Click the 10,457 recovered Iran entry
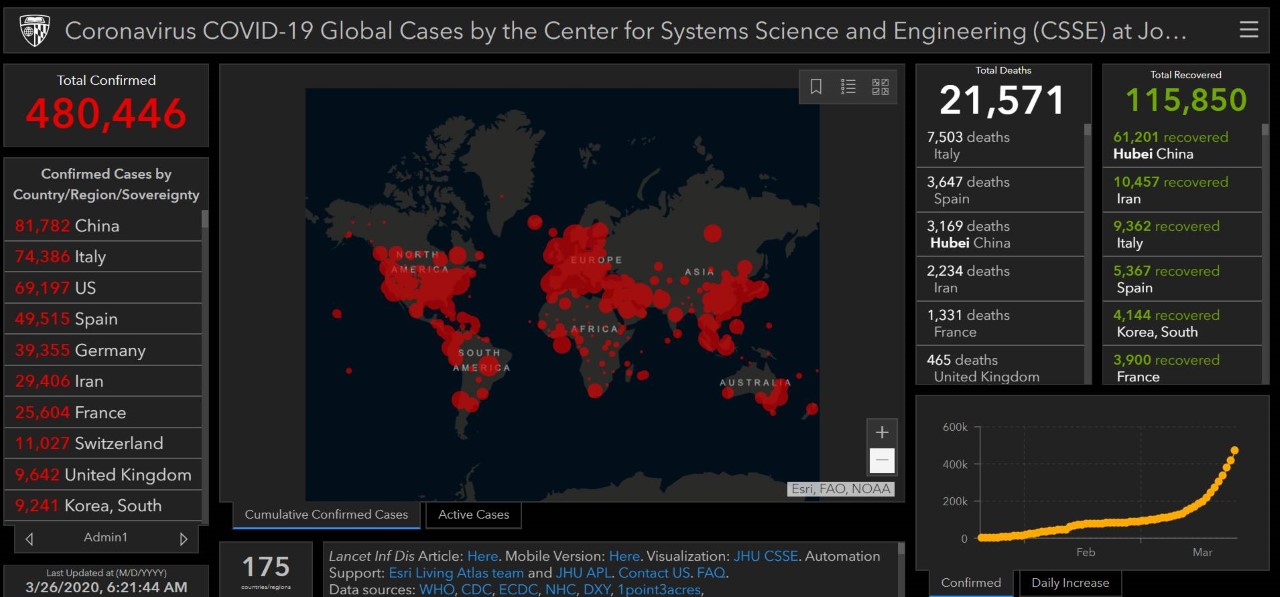 coord(1182,190)
